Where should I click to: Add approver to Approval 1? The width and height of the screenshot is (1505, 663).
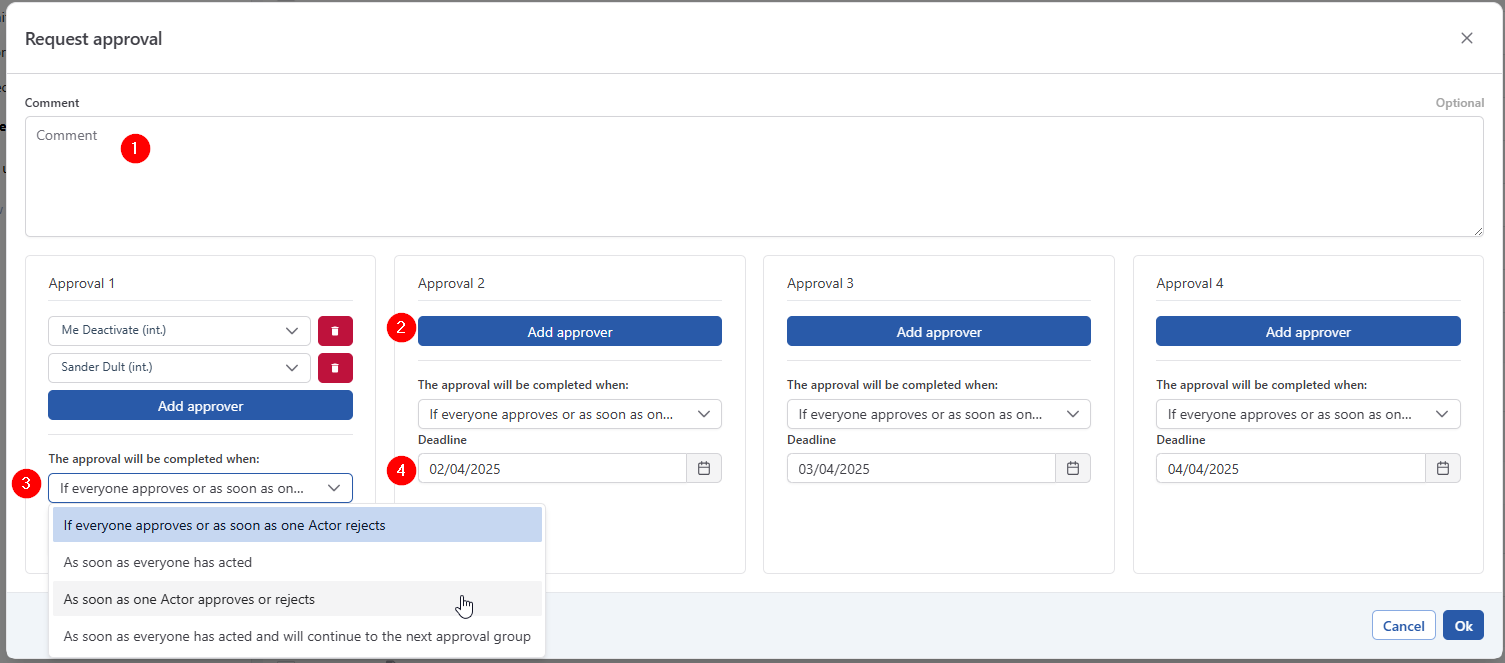click(200, 406)
